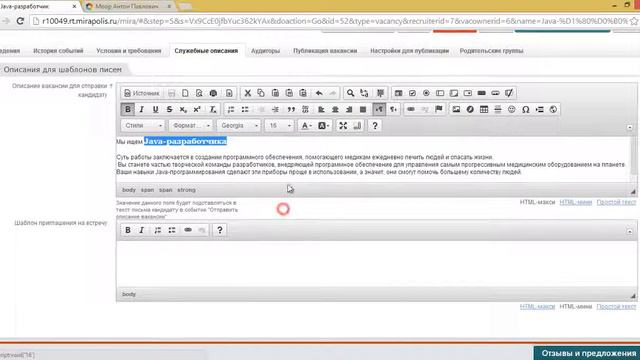Toggle Underline formatting

point(156,109)
